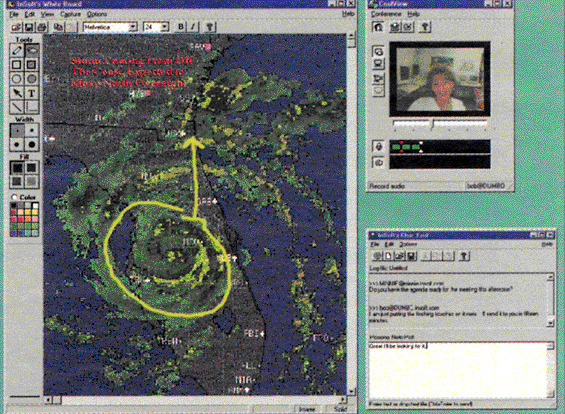Screen dimensions: 565x414
Task: Click inside the chat message input box
Action: (x=458, y=370)
